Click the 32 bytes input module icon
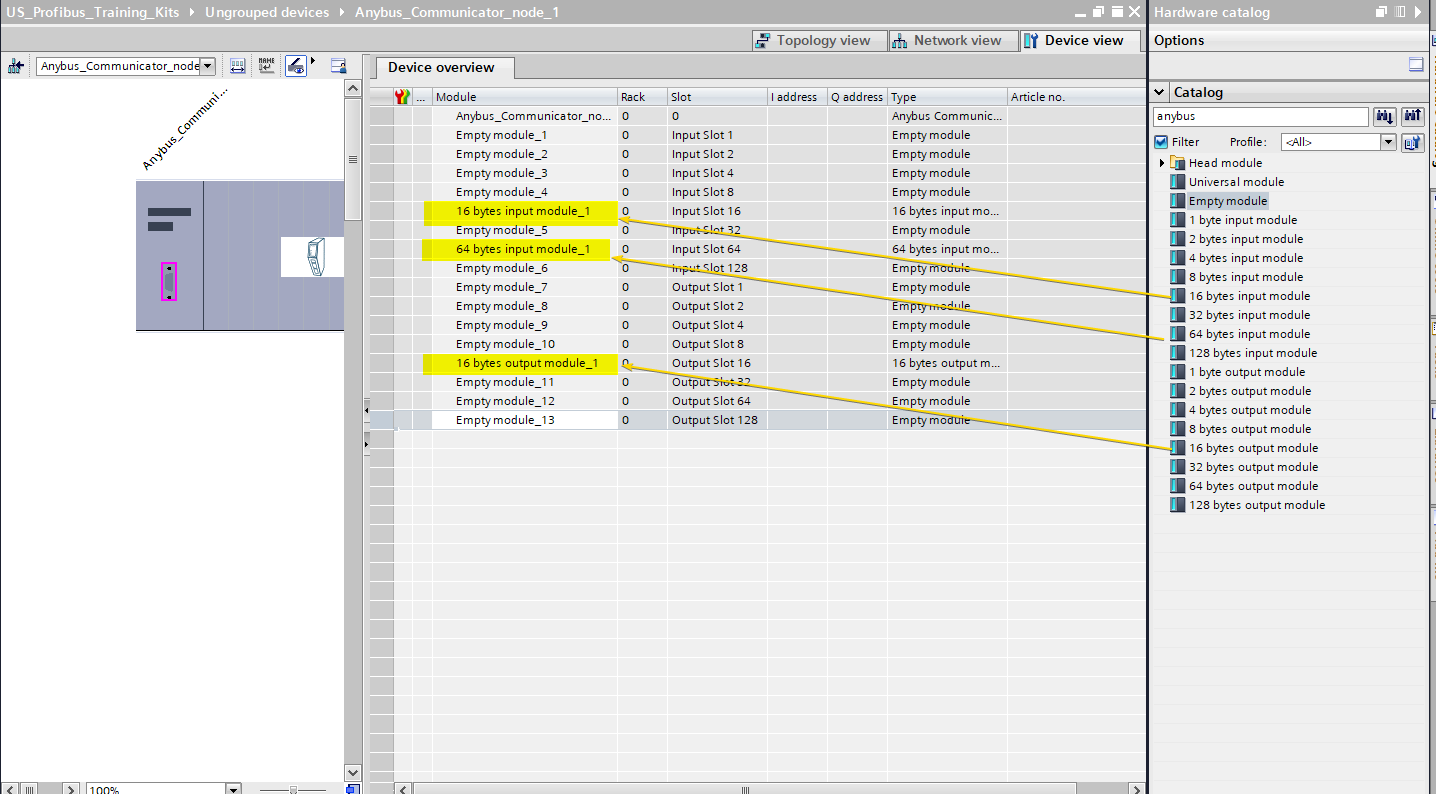 point(1178,315)
